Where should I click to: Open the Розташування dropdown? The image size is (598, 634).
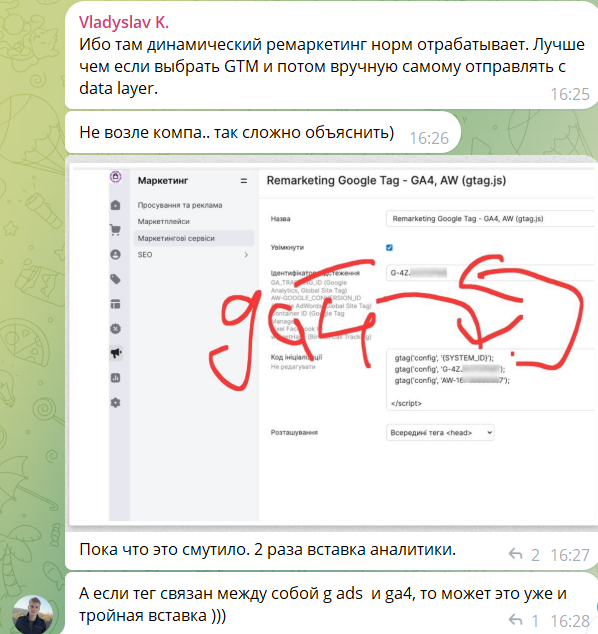[x=440, y=433]
